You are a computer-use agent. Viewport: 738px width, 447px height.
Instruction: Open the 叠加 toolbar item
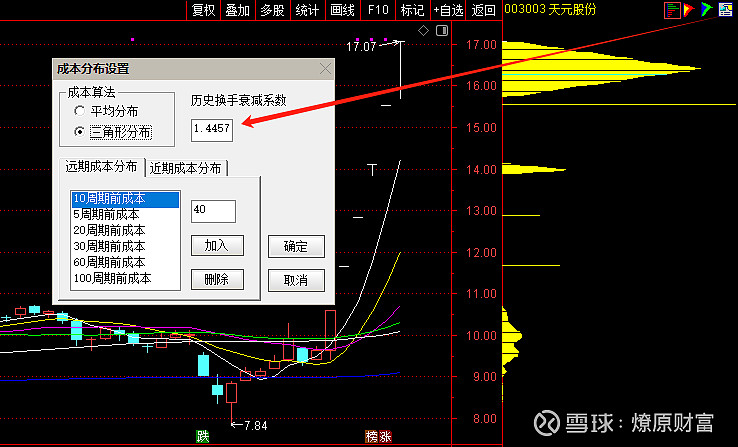238,10
